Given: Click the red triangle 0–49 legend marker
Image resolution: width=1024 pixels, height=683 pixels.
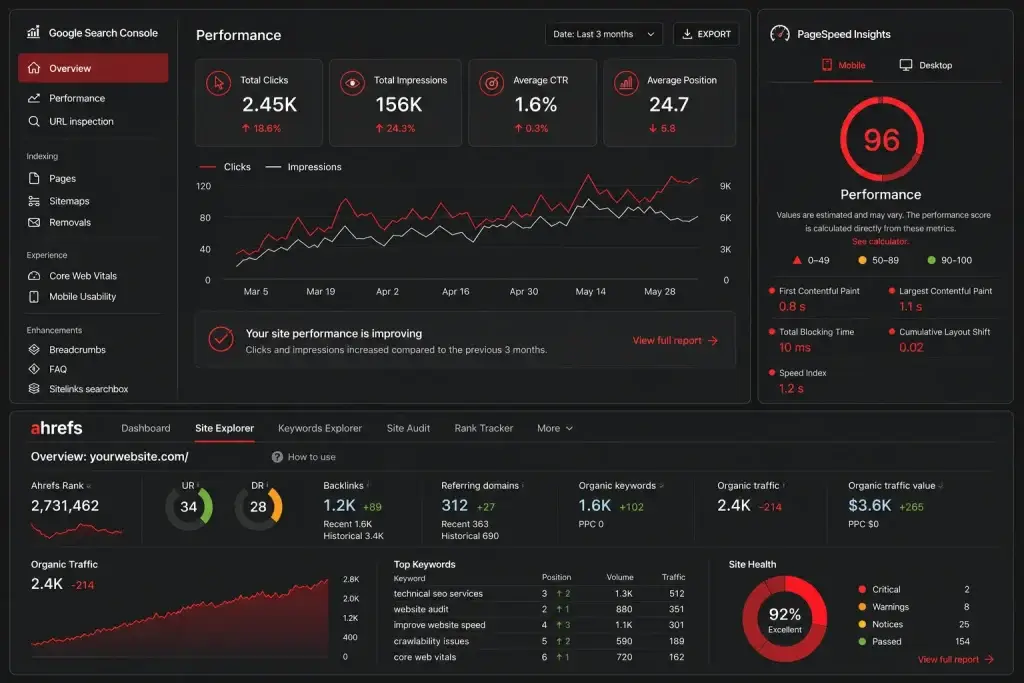Looking at the screenshot, I should tap(797, 260).
